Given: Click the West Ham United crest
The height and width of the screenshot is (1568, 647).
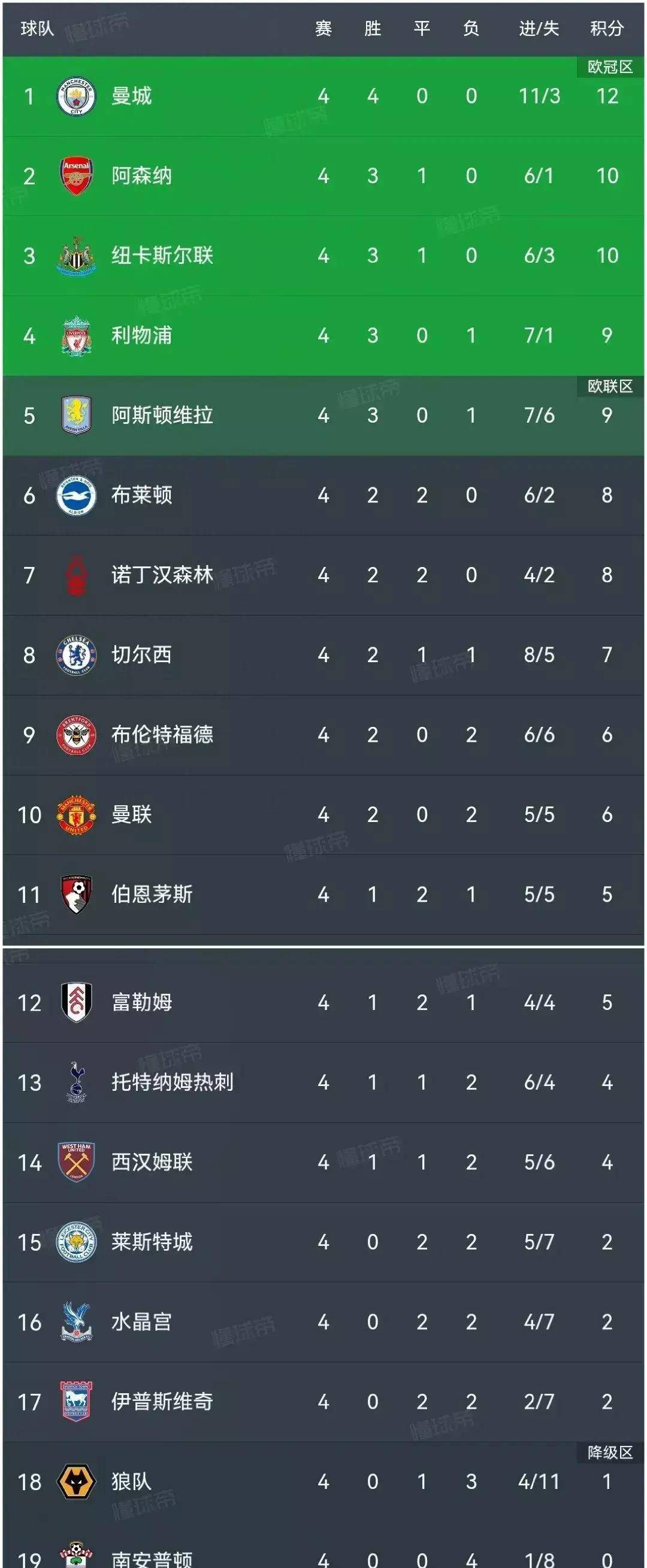Looking at the screenshot, I should (76, 1162).
